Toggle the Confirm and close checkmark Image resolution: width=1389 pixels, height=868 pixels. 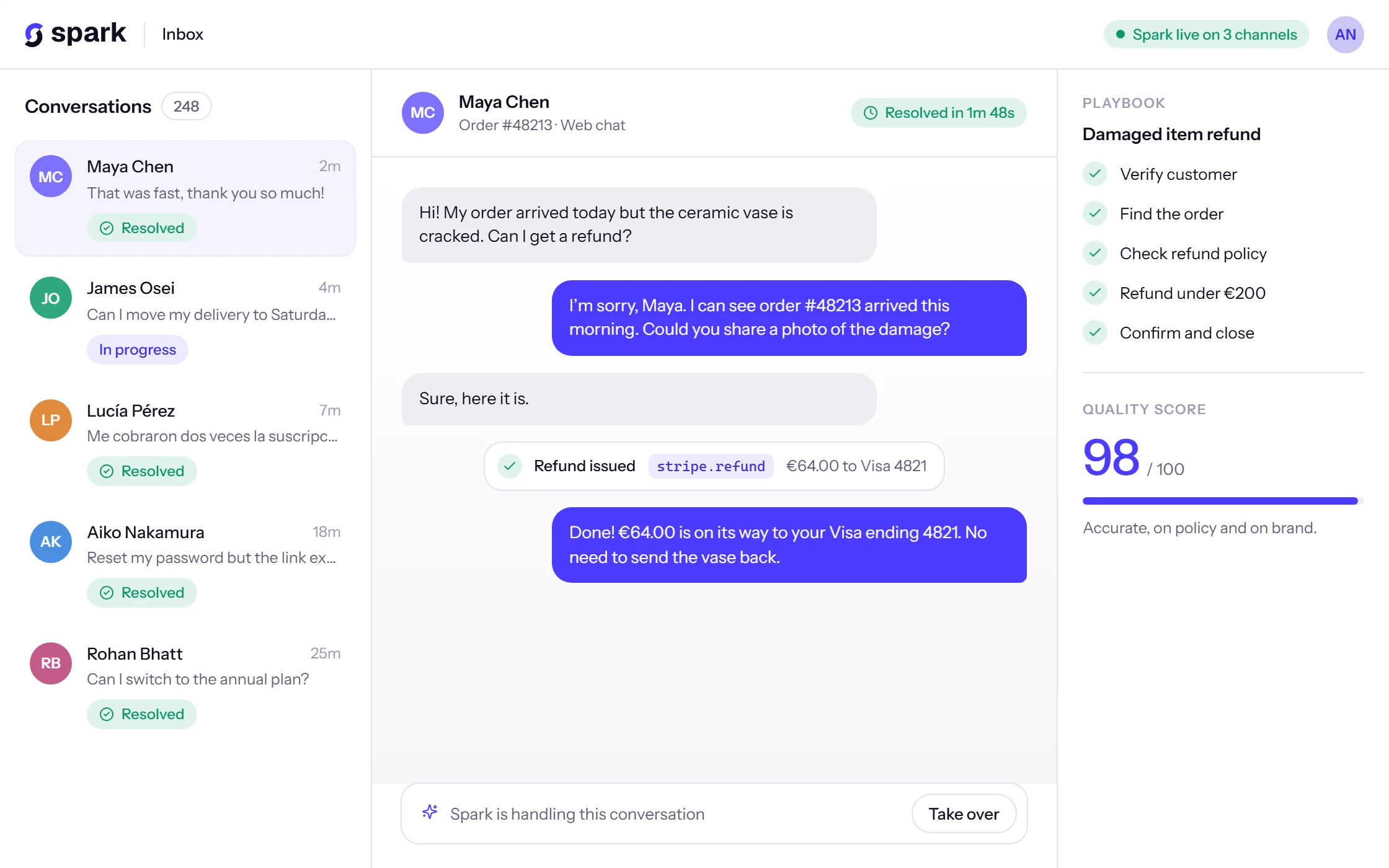[x=1095, y=332]
